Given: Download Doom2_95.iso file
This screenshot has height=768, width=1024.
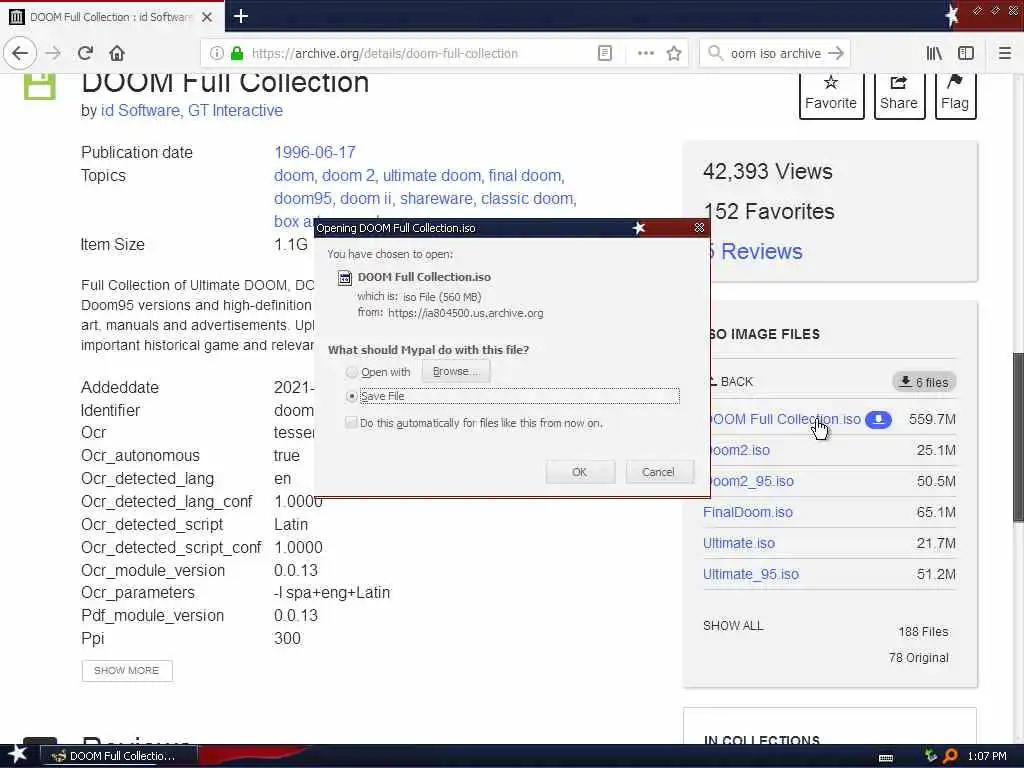Looking at the screenshot, I should 751,481.
